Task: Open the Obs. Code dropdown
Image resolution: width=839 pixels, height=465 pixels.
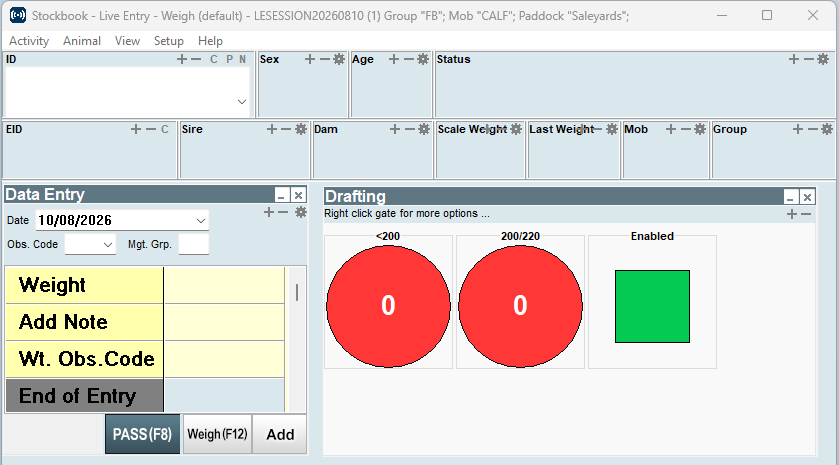Action: point(108,245)
